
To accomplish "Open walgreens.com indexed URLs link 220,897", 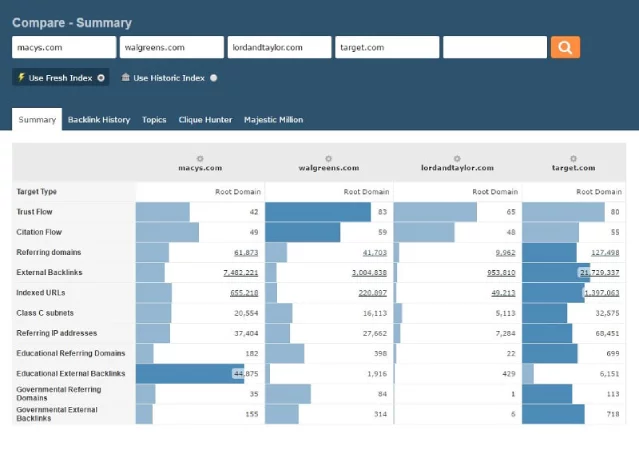I will coord(372,293).
